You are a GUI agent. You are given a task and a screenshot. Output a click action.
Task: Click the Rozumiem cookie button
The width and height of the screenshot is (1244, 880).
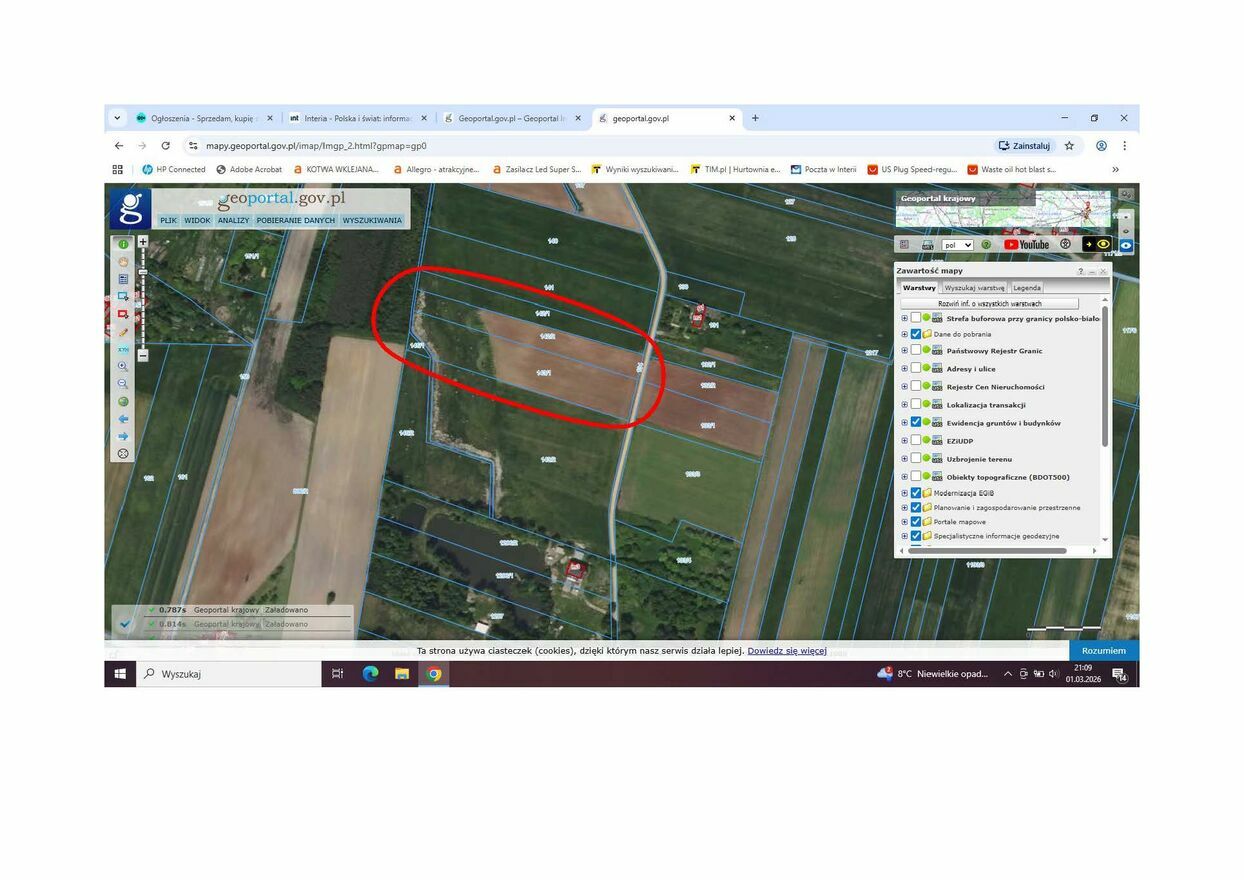tap(1103, 651)
